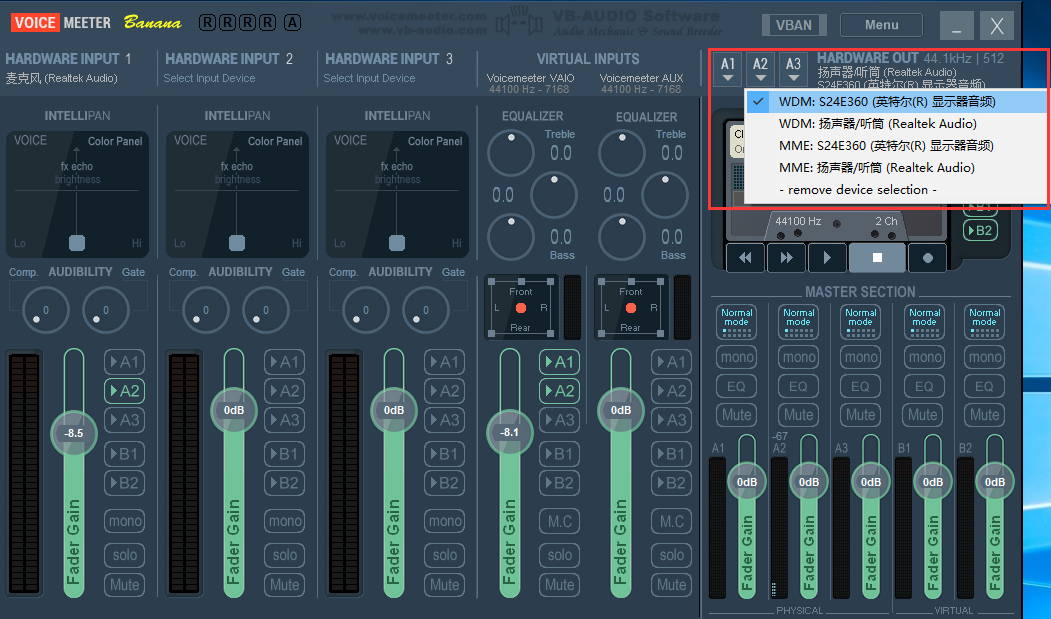Click Hardware Input 1 Intellipan position handle
Viewport: 1051px width, 619px height.
point(77,243)
